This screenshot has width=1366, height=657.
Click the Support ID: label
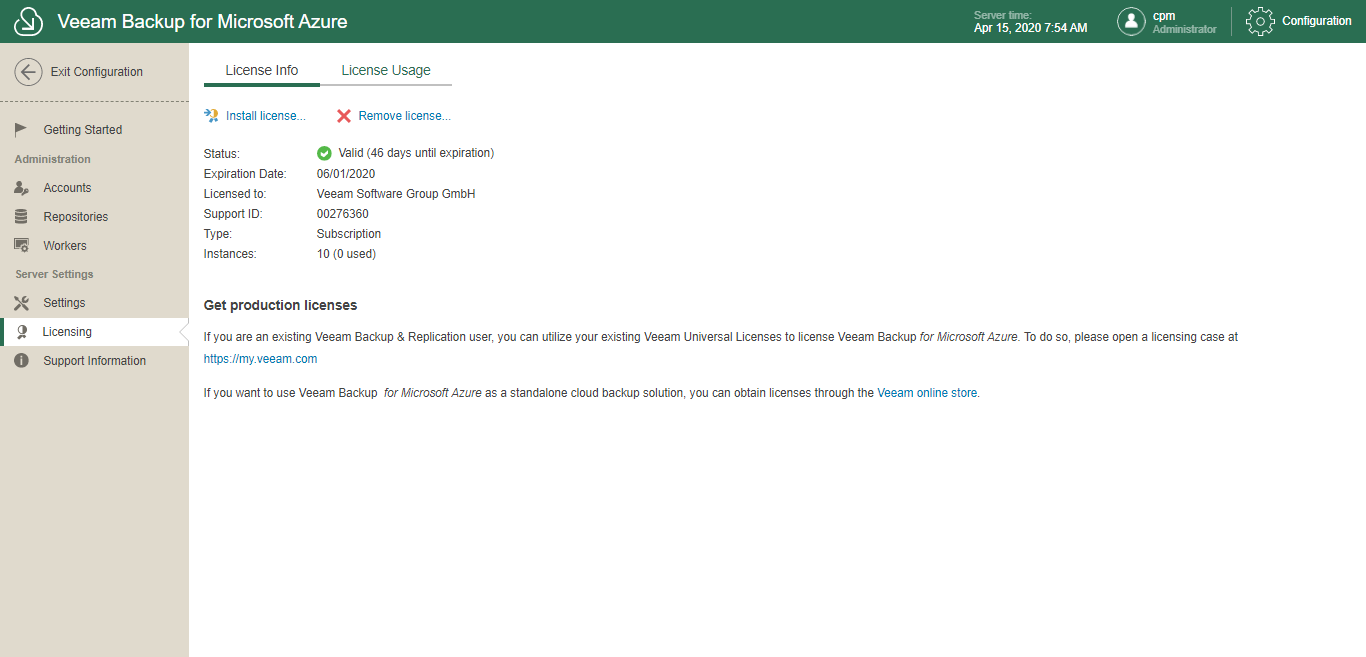(232, 214)
